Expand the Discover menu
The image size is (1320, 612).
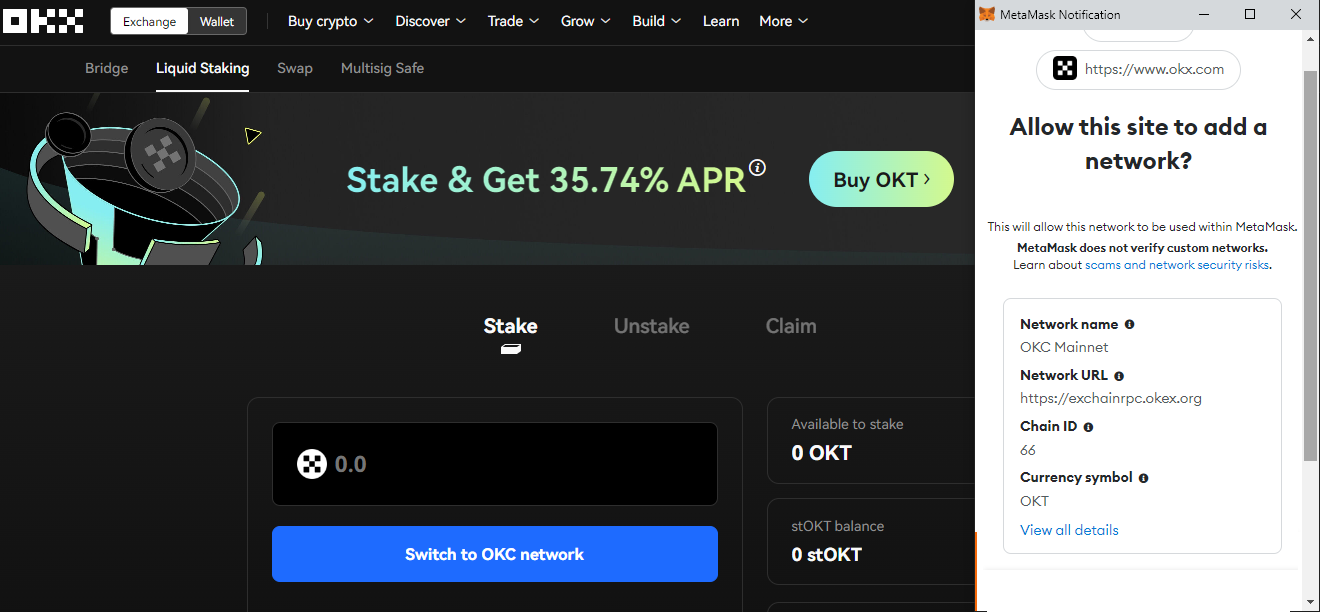[x=430, y=21]
